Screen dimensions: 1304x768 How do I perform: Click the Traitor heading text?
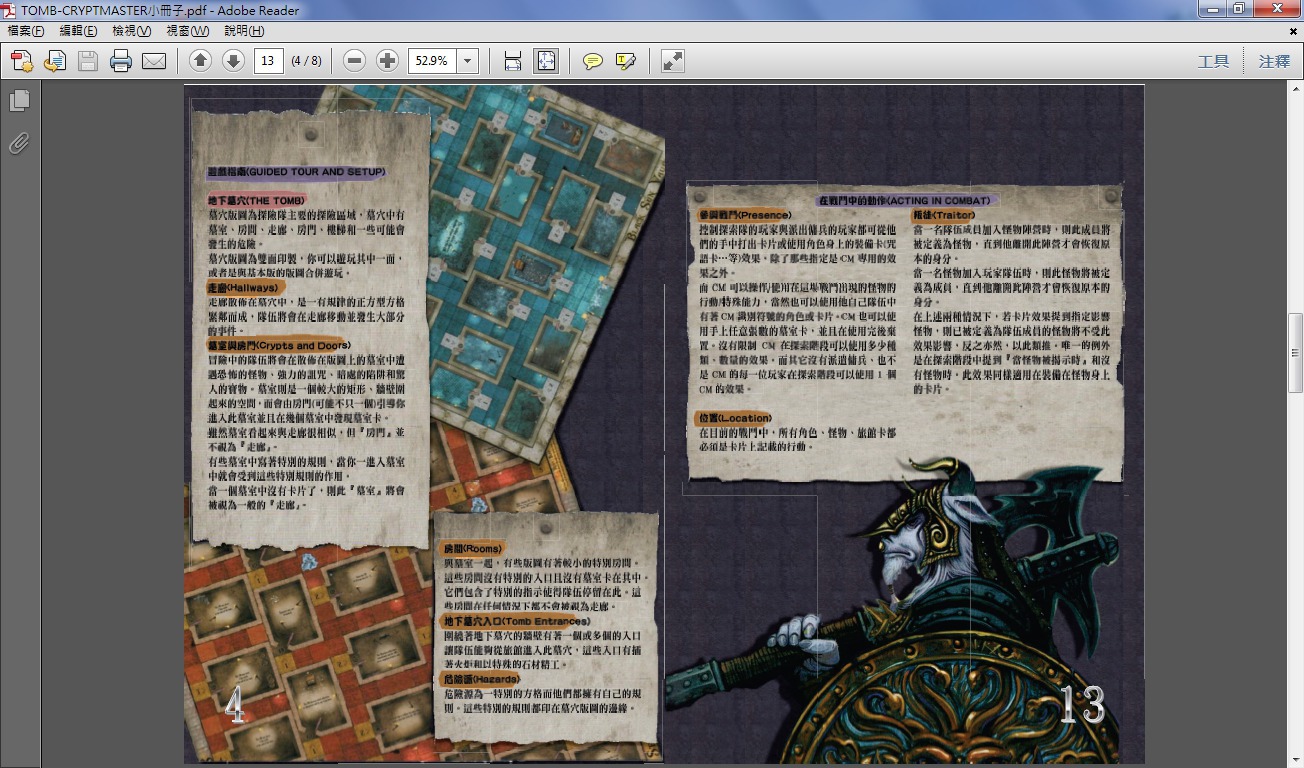(x=943, y=215)
